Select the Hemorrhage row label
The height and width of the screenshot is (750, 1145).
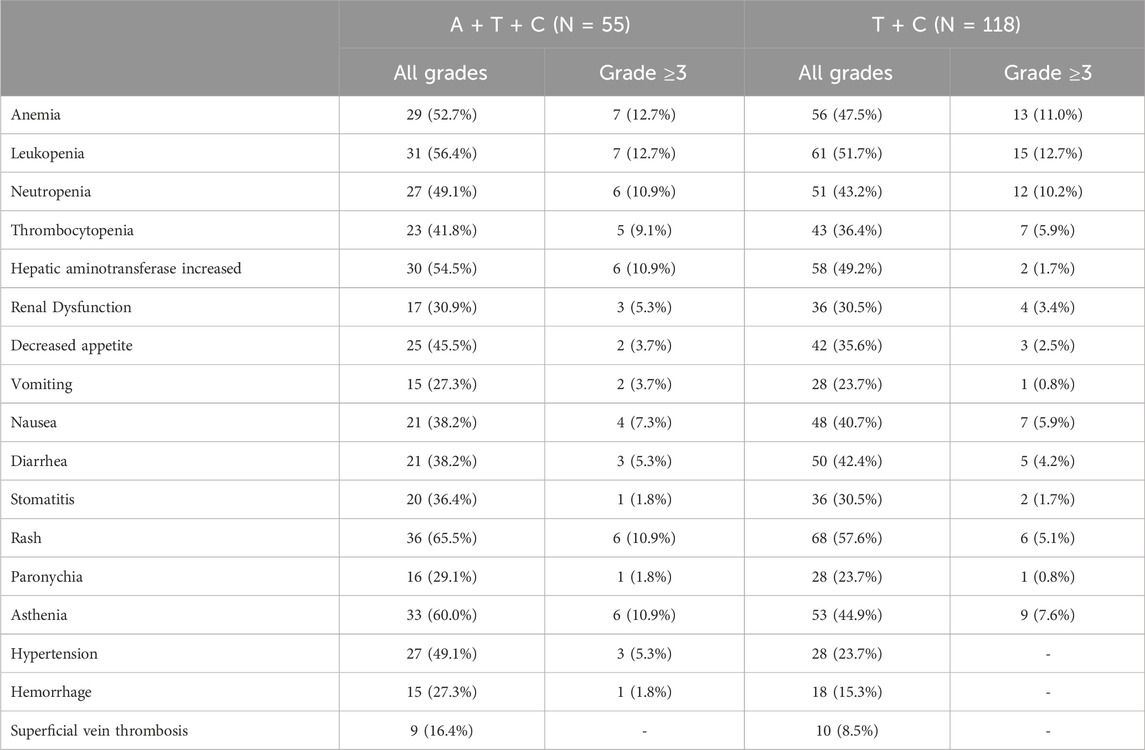point(49,693)
